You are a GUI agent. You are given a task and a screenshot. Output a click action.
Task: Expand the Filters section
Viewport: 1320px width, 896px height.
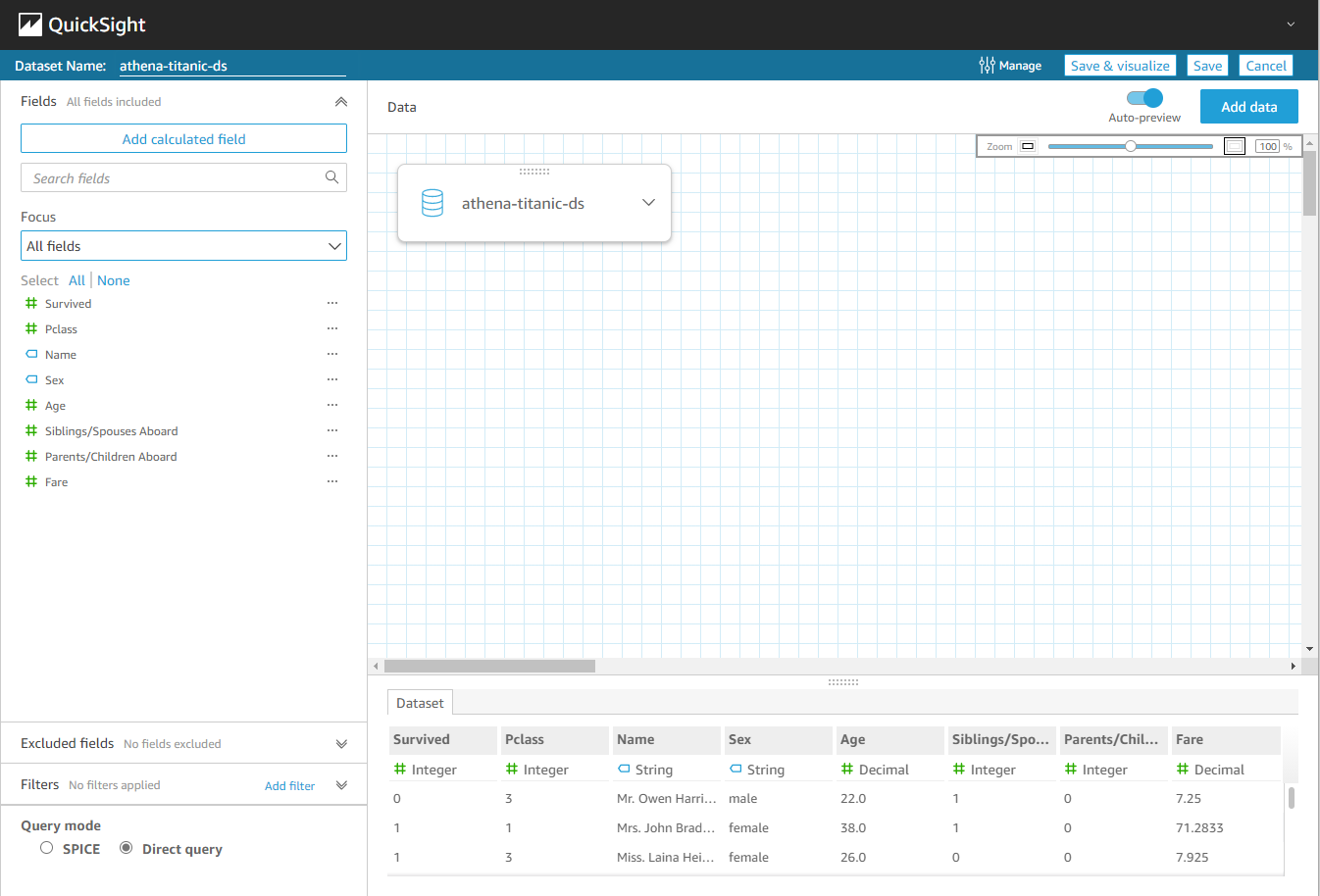[341, 785]
